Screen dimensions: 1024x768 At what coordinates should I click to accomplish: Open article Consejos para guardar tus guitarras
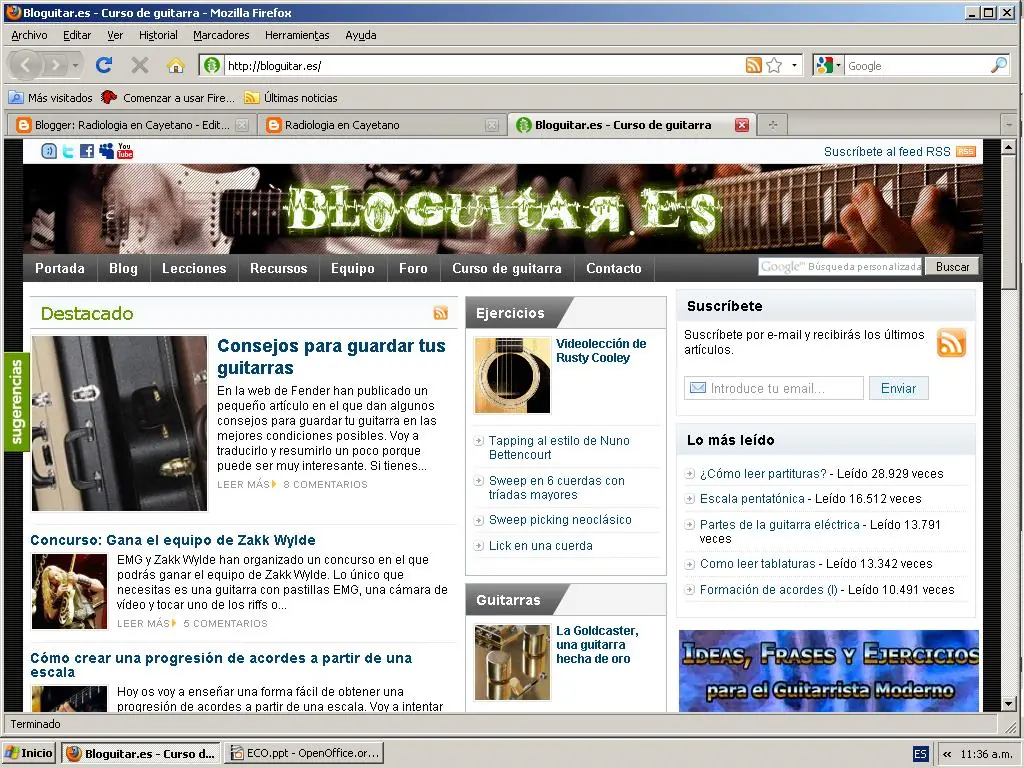tap(331, 357)
